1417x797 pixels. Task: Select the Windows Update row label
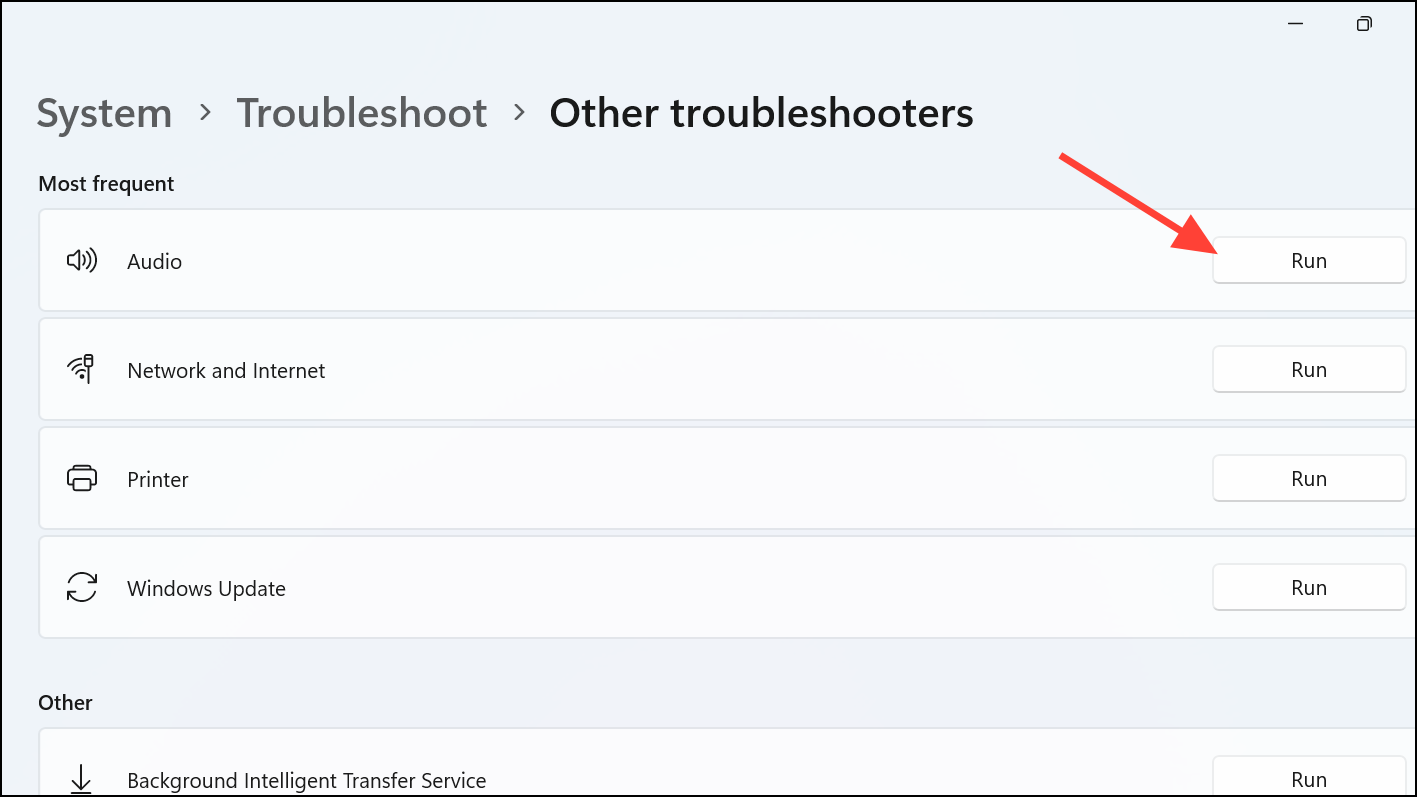click(206, 588)
